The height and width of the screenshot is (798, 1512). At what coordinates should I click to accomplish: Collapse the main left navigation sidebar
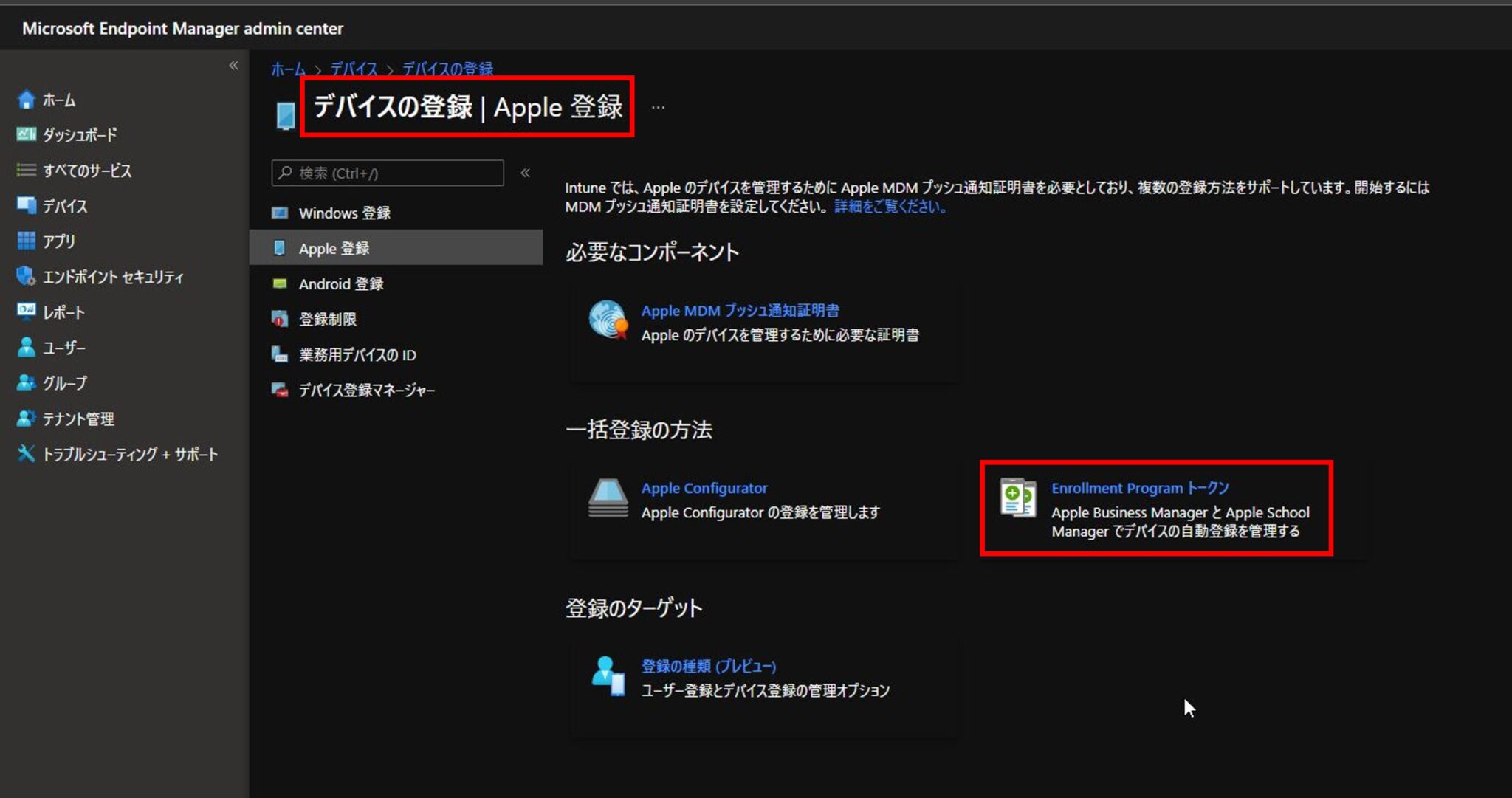(x=233, y=66)
